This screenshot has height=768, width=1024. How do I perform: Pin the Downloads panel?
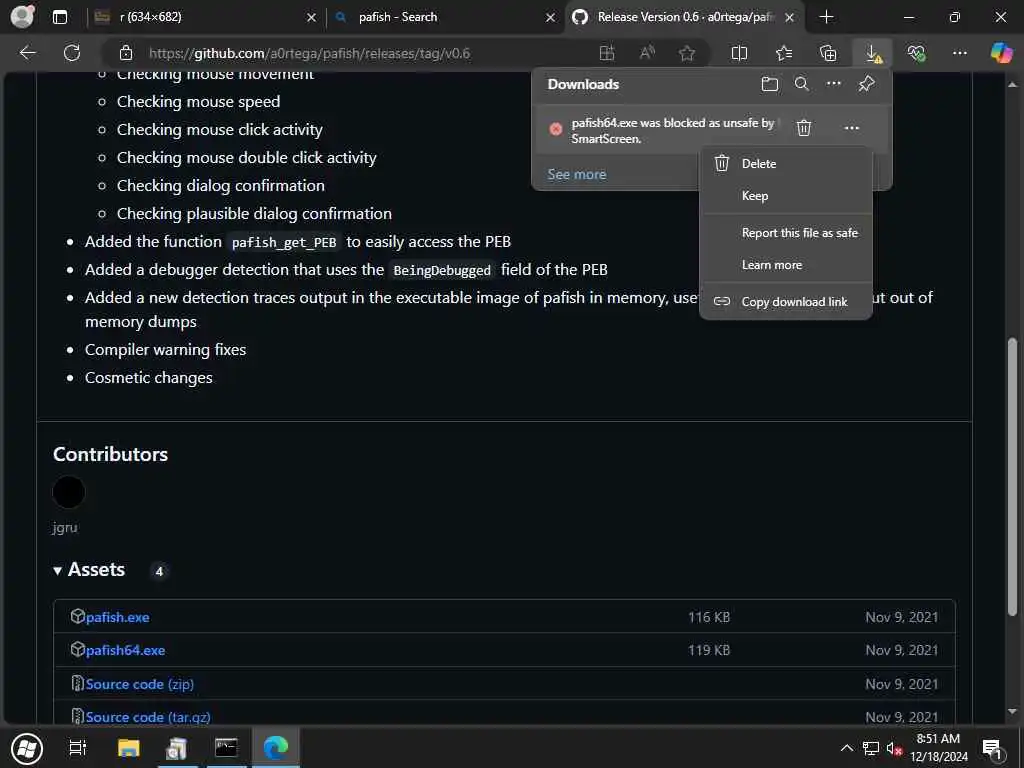coord(867,84)
